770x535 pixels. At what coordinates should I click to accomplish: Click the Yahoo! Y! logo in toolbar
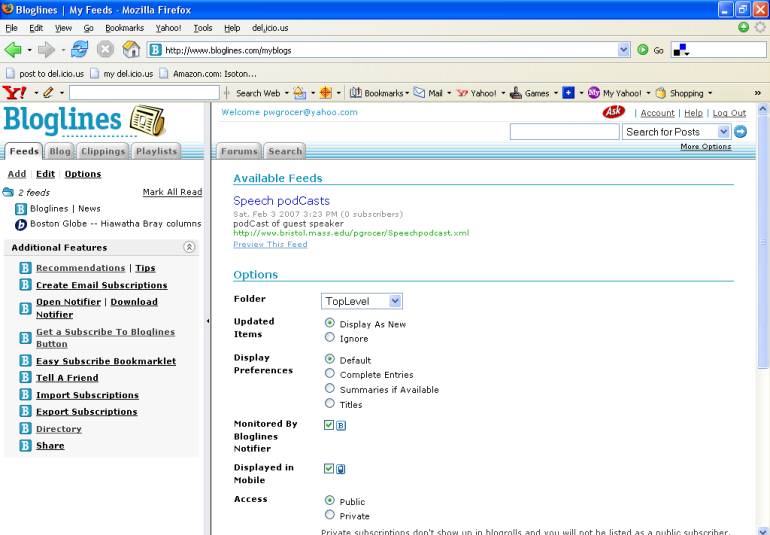click(x=15, y=92)
